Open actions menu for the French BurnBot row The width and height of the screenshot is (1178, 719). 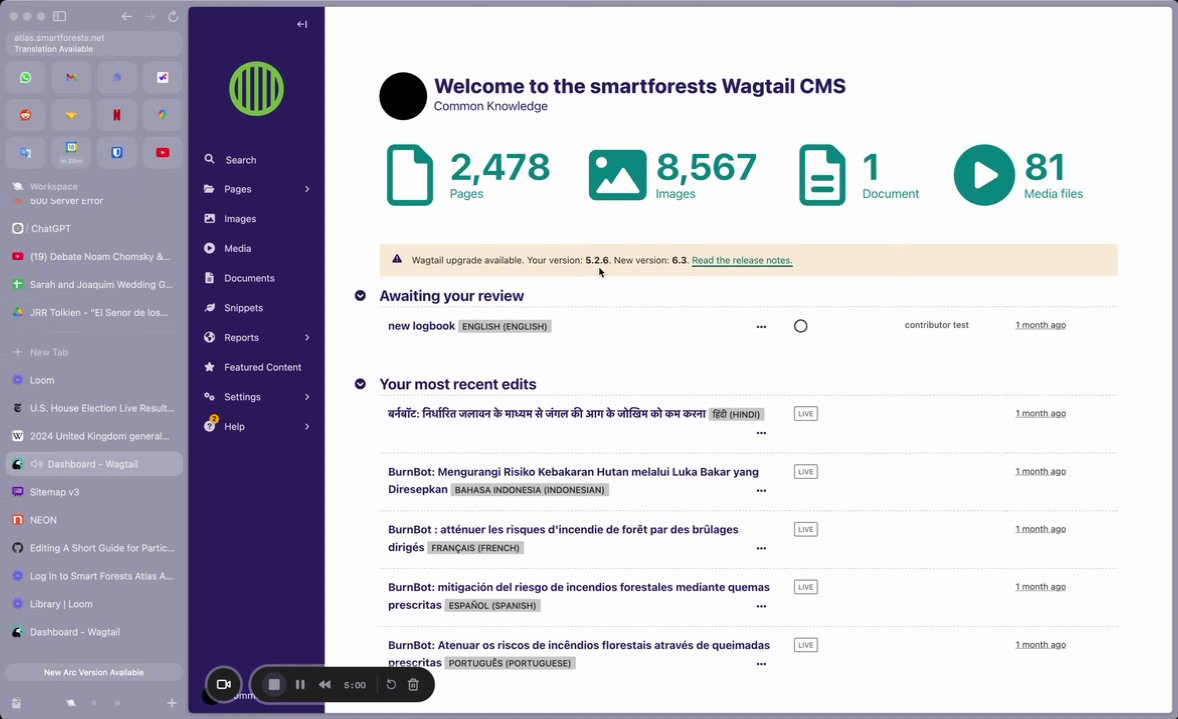point(761,548)
